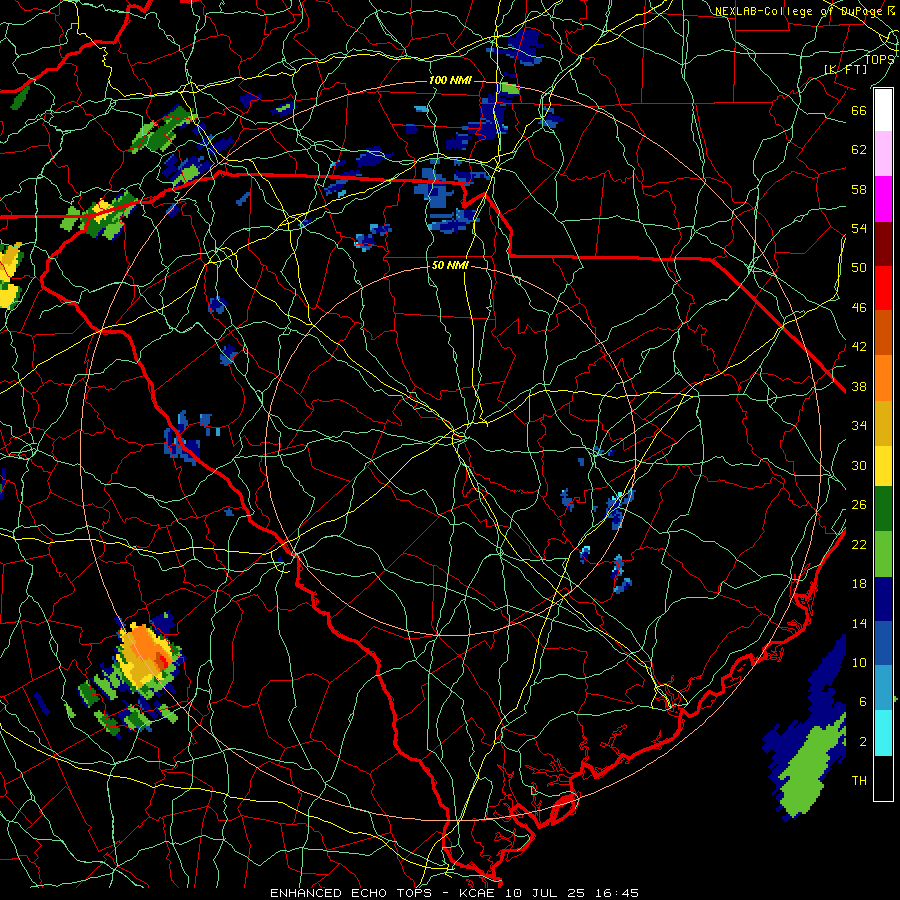This screenshot has height=900, width=900.
Task: Click the TH legend label
Action: click(859, 781)
